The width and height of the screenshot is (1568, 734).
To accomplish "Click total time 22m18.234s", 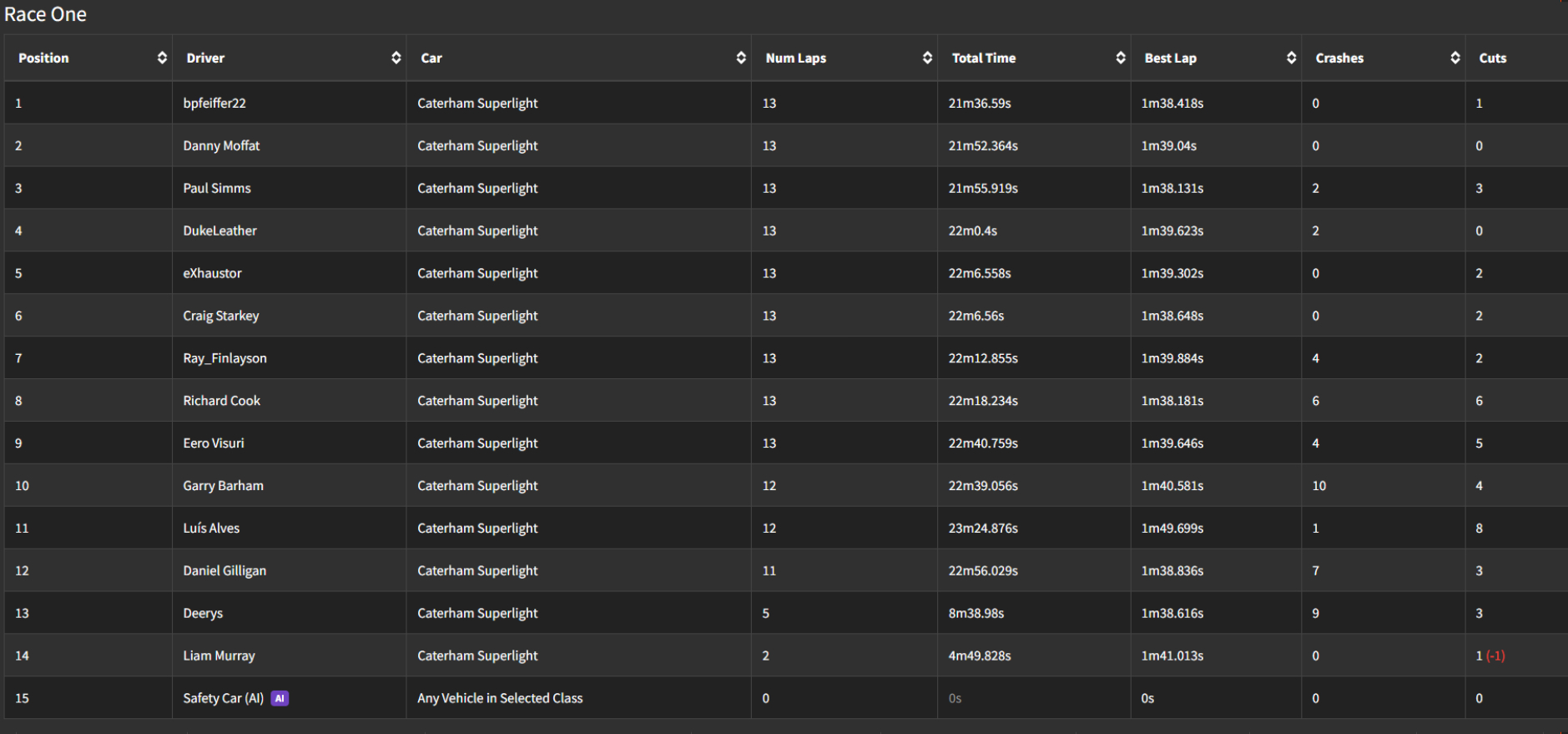I will coord(983,401).
